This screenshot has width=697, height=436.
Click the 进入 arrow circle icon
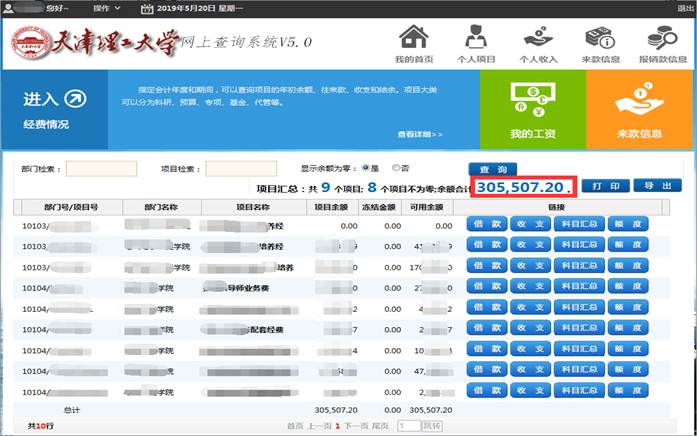tap(75, 98)
